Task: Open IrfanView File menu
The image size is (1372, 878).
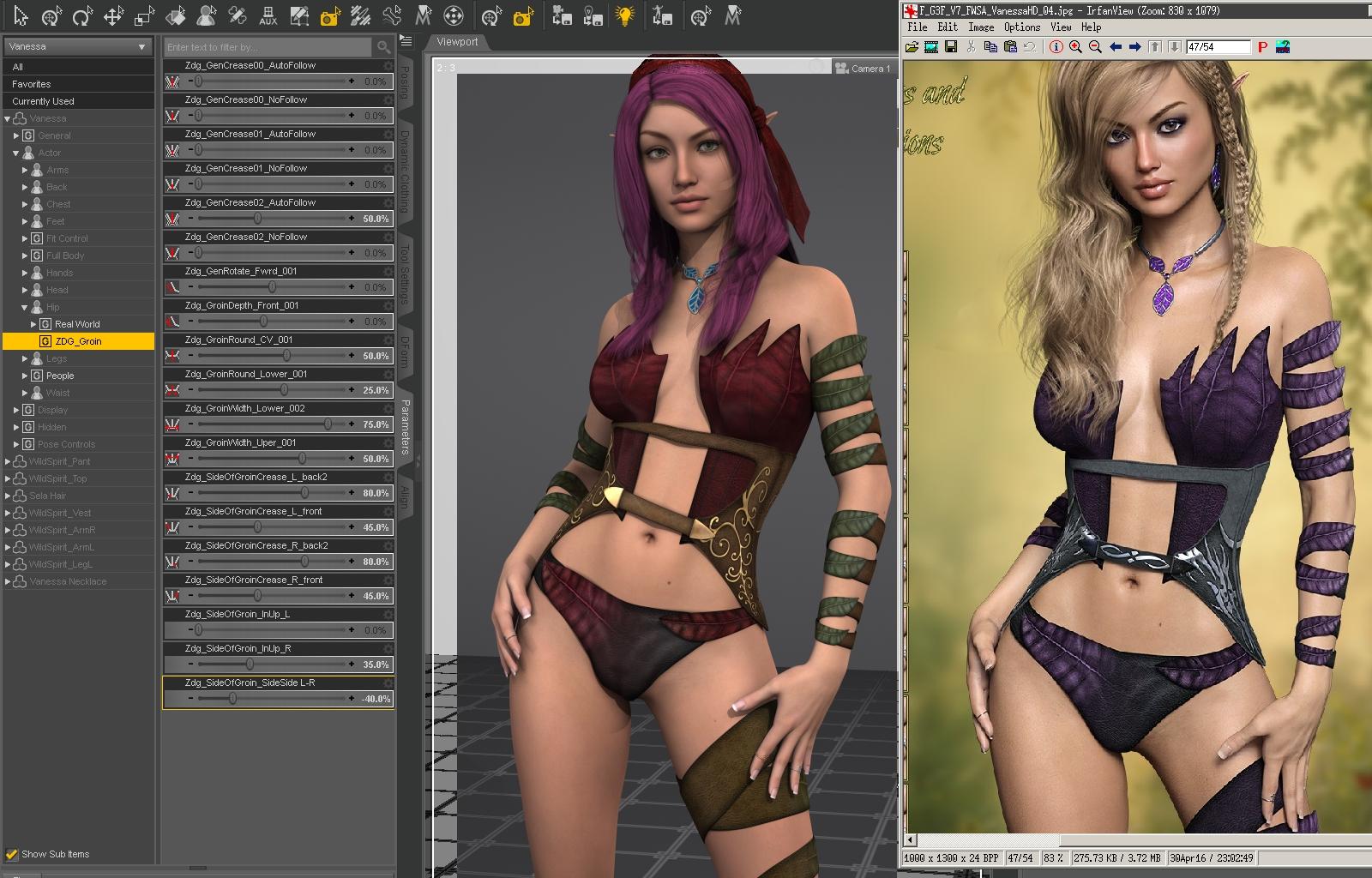Action: pos(918,27)
